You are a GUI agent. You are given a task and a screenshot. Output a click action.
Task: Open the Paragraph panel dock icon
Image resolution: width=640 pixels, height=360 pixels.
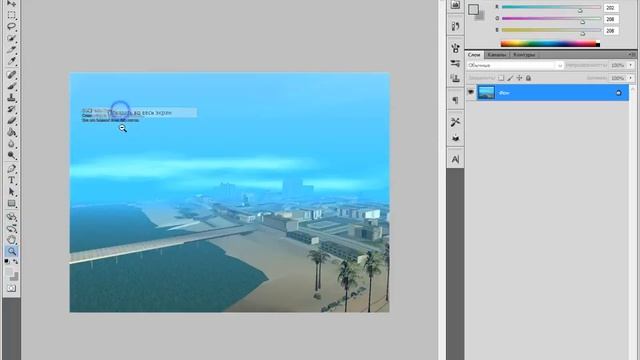pyautogui.click(x=456, y=100)
